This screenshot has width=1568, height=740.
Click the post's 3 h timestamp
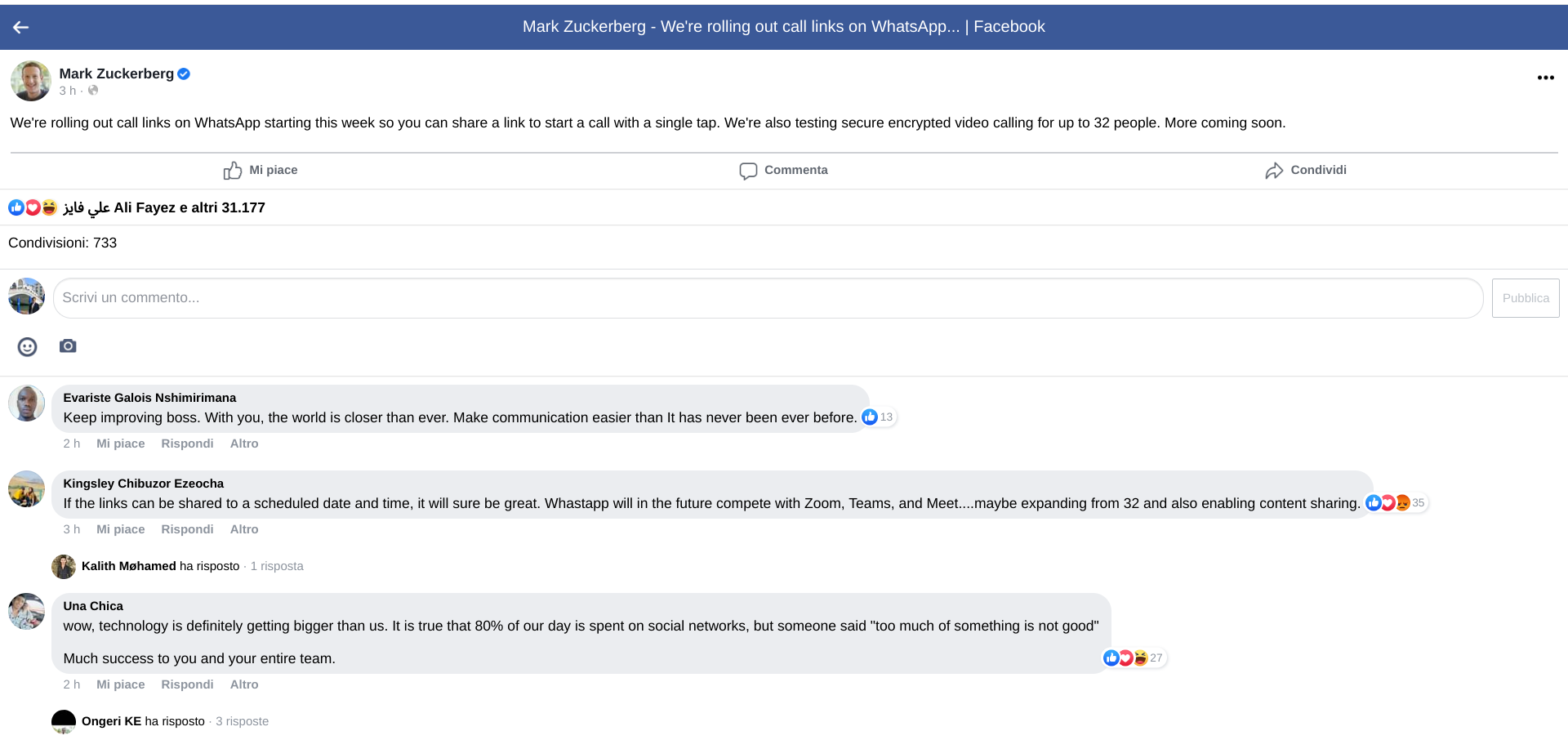pos(67,91)
